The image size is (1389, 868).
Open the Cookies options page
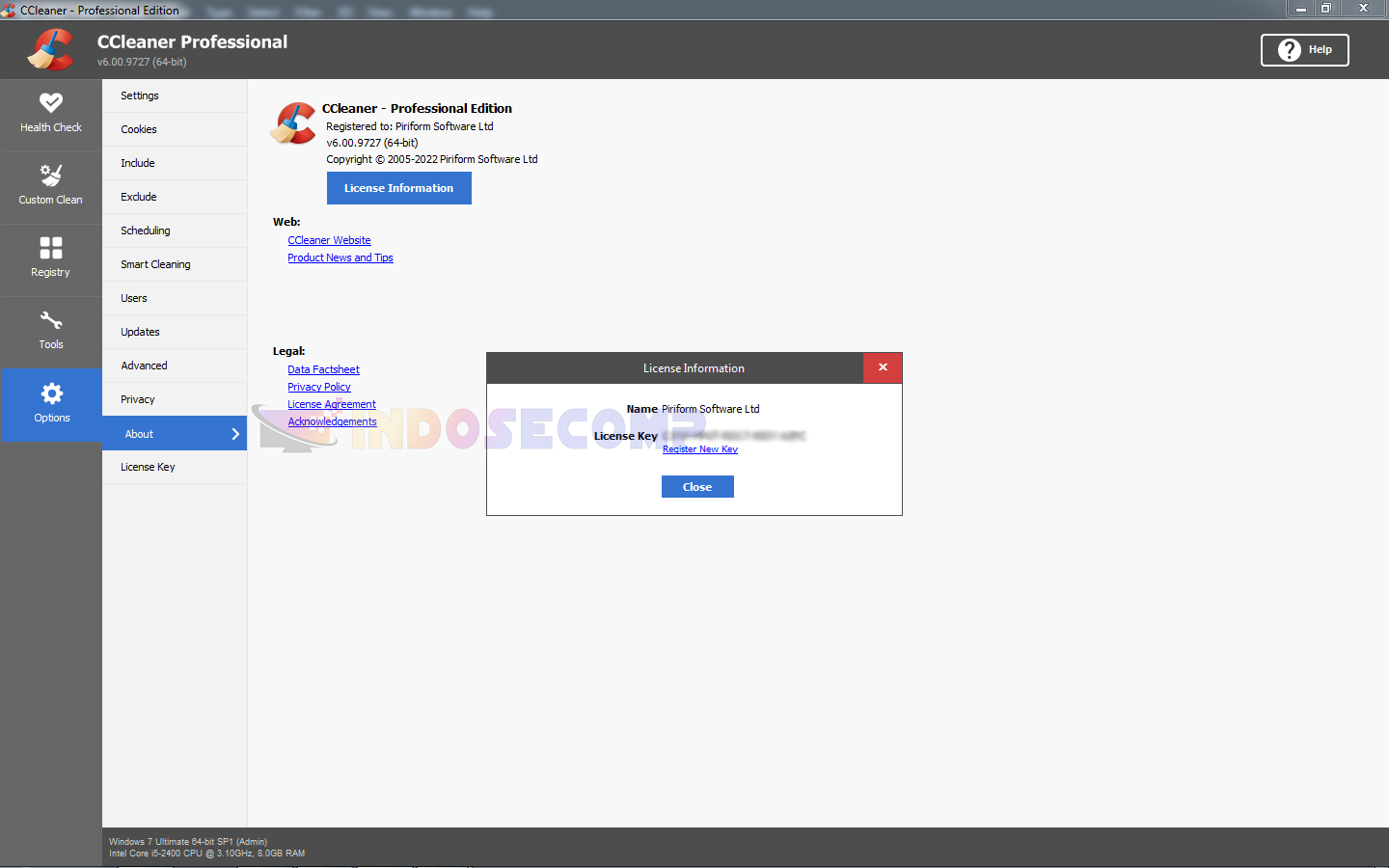(x=175, y=129)
